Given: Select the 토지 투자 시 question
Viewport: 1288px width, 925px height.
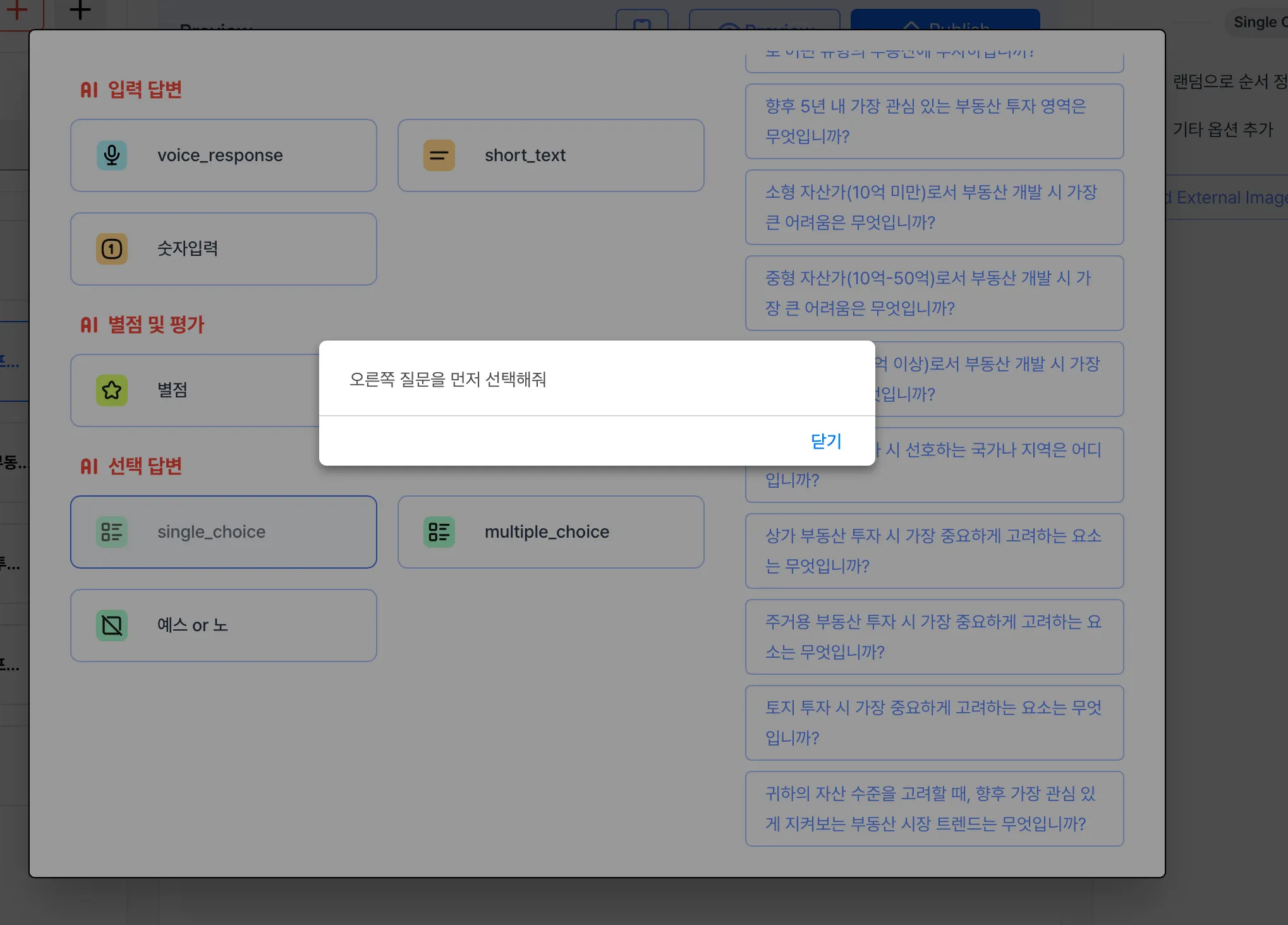Looking at the screenshot, I should click(933, 723).
